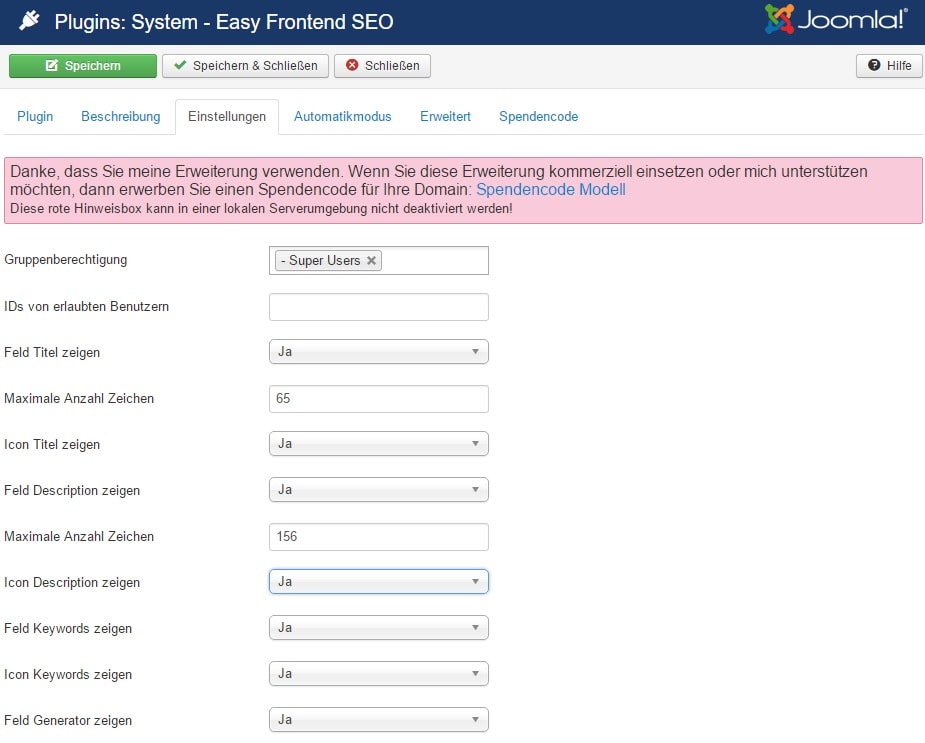Viewport: 925px width, 743px height.
Task: Click the Icon Keywords zeigen label
Action: [x=68, y=675]
